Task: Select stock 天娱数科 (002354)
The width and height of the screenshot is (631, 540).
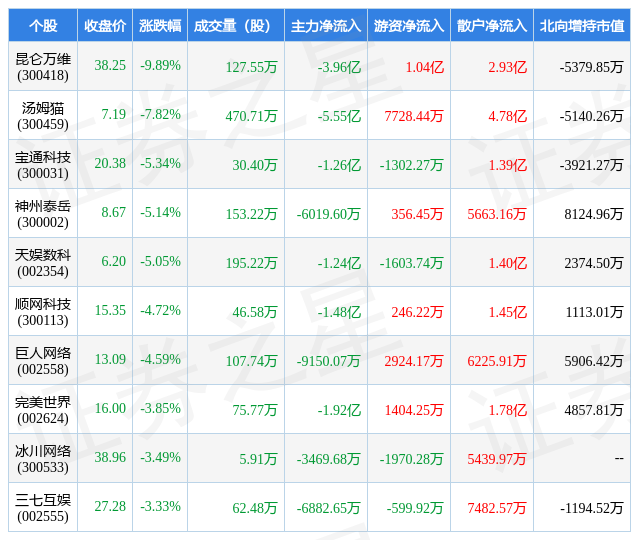Action: coord(43,263)
